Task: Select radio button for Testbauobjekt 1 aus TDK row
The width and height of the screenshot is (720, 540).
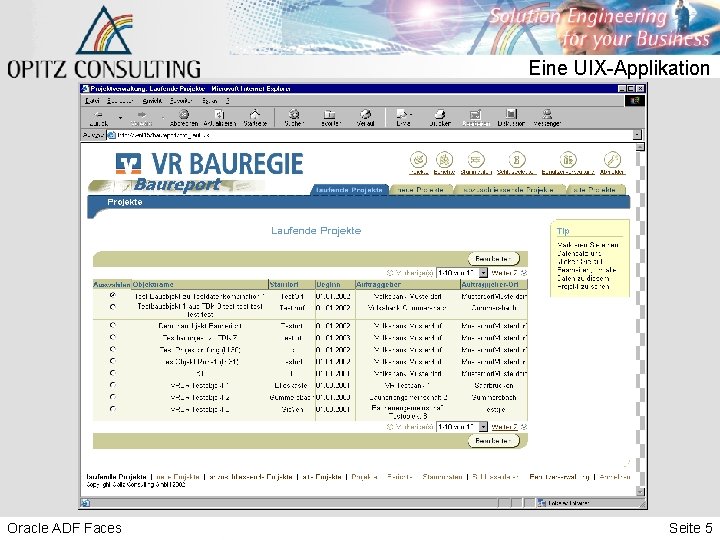Action: 112,307
